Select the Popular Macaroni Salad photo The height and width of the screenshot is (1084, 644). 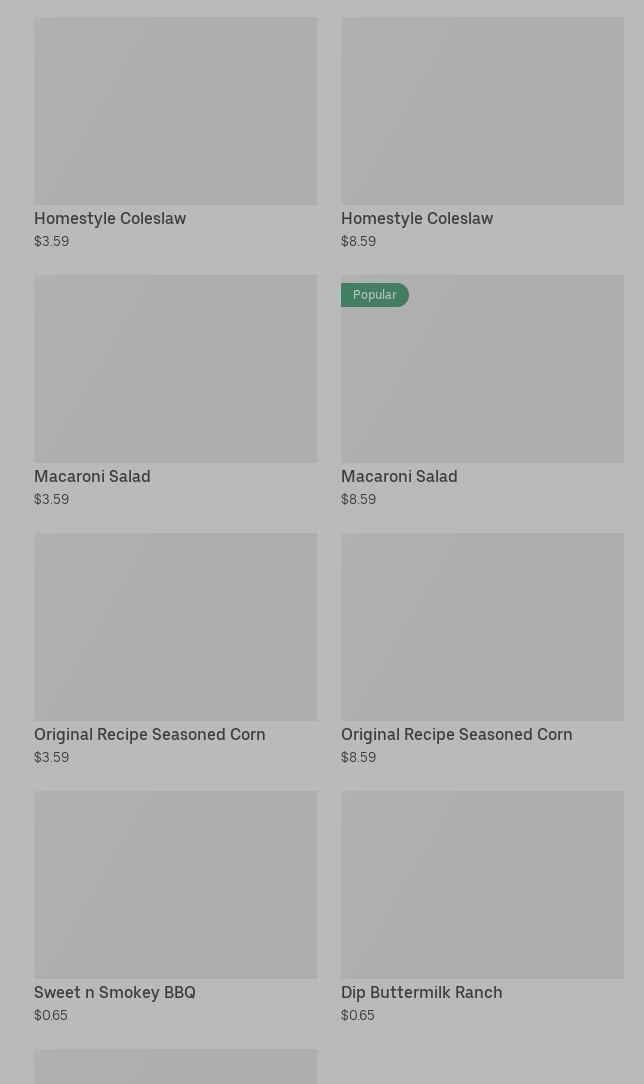[482, 380]
